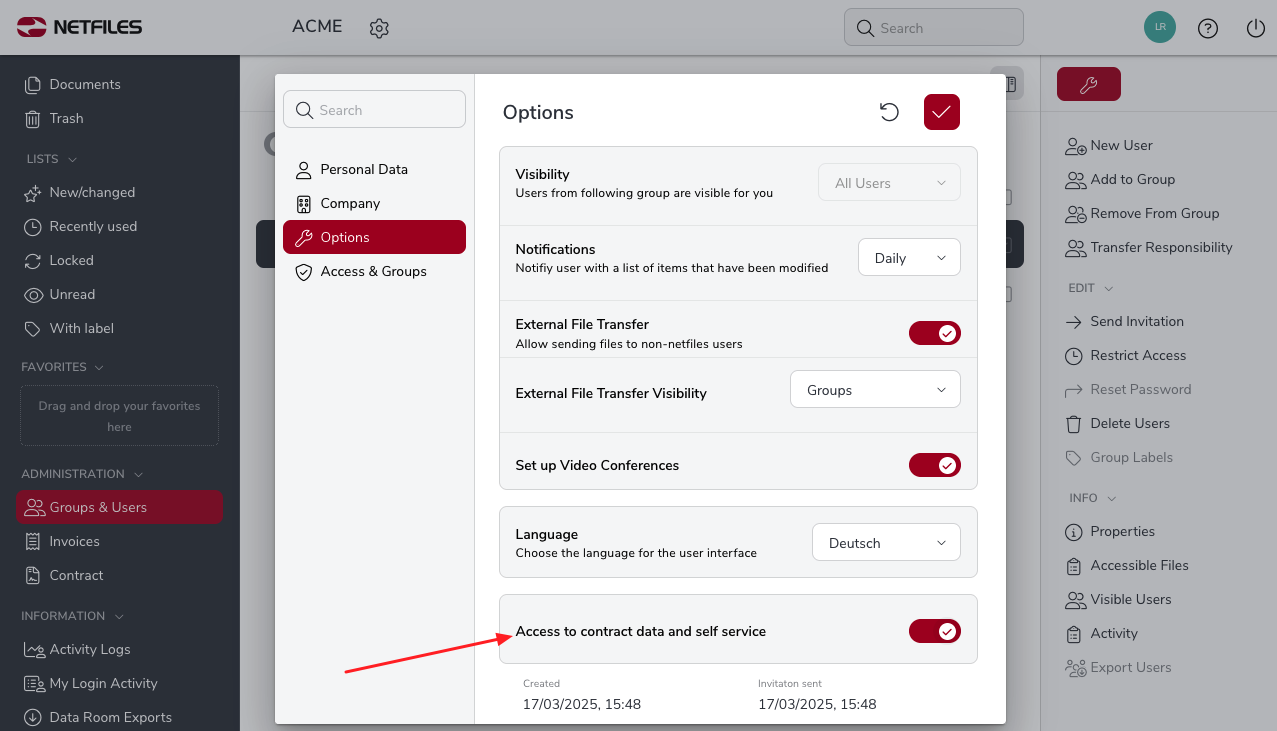Collapse the LISTS section
The image size is (1277, 731).
pos(51,159)
